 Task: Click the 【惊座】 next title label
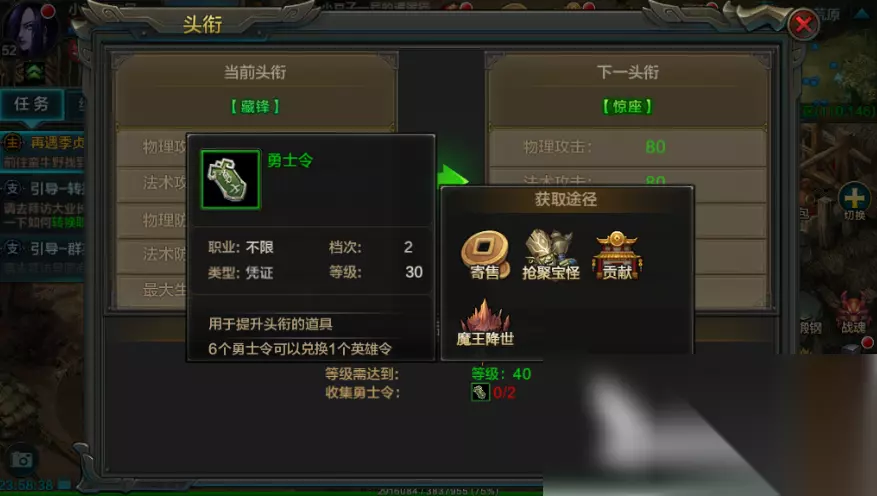[627, 107]
